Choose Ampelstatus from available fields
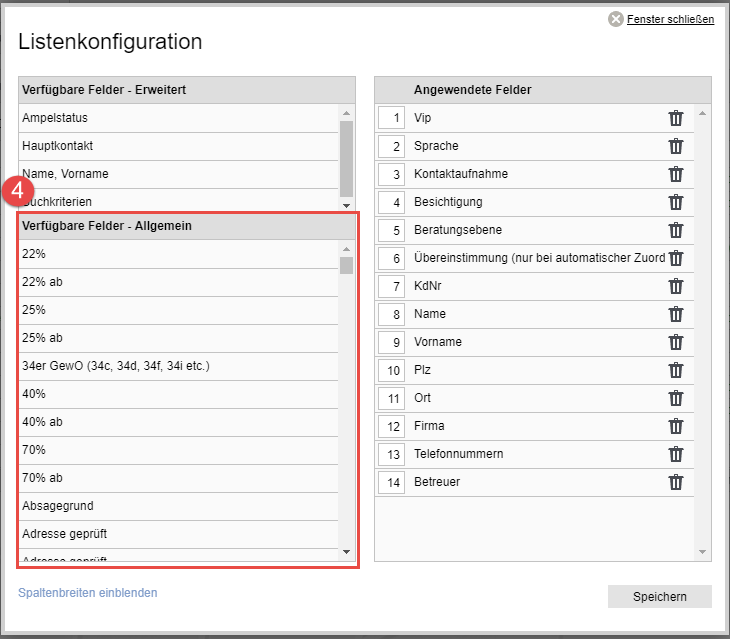 pos(56,118)
